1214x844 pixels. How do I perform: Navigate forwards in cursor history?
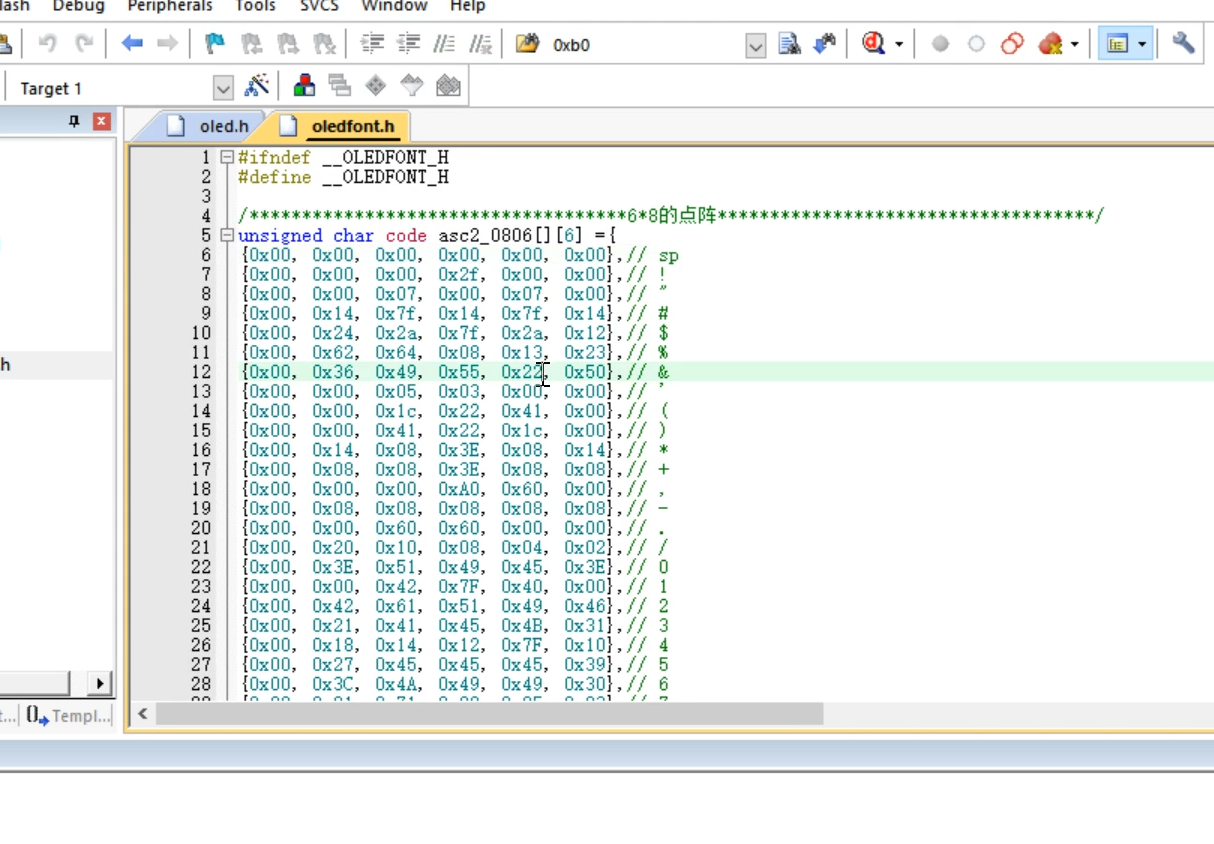pos(168,44)
